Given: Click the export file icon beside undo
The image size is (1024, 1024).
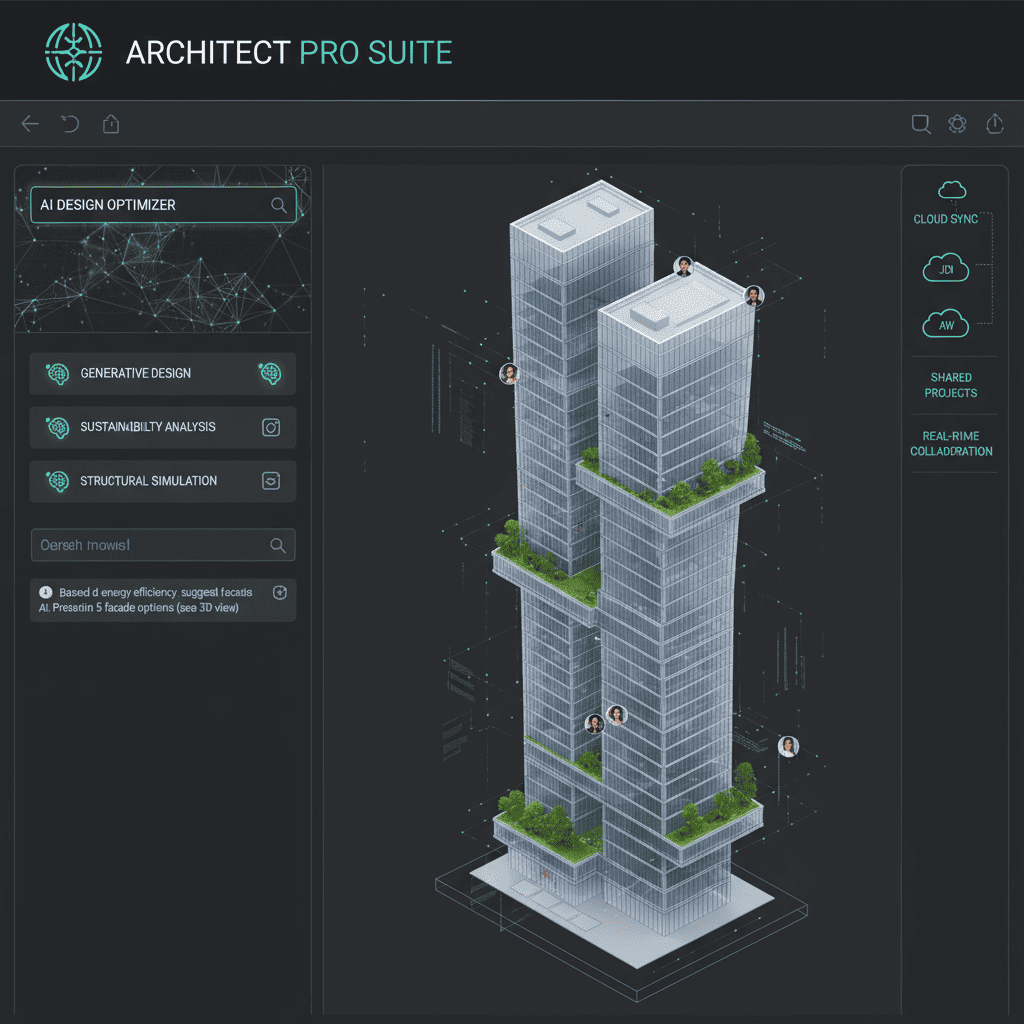Looking at the screenshot, I should [111, 124].
